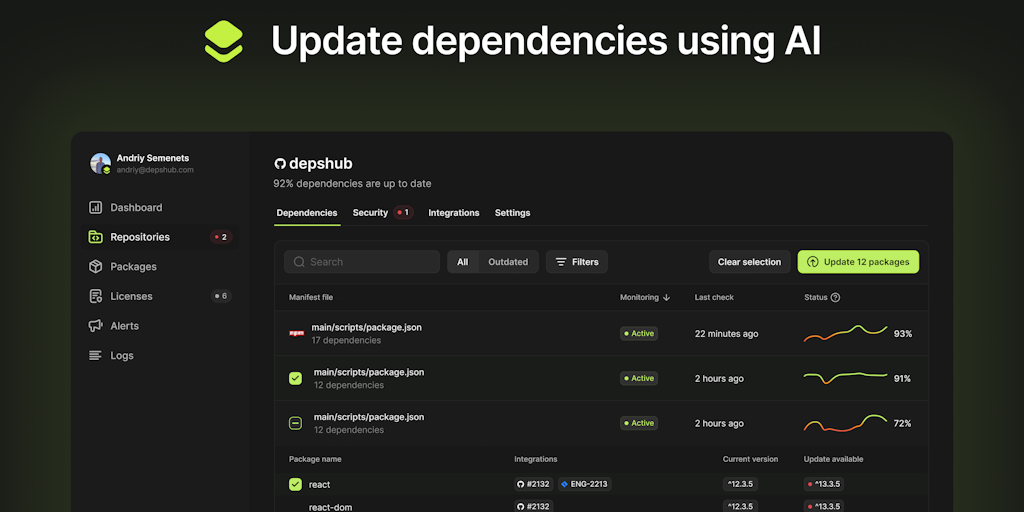
Task: Click the Dashboard icon in sidebar
Action: pyautogui.click(x=96, y=208)
